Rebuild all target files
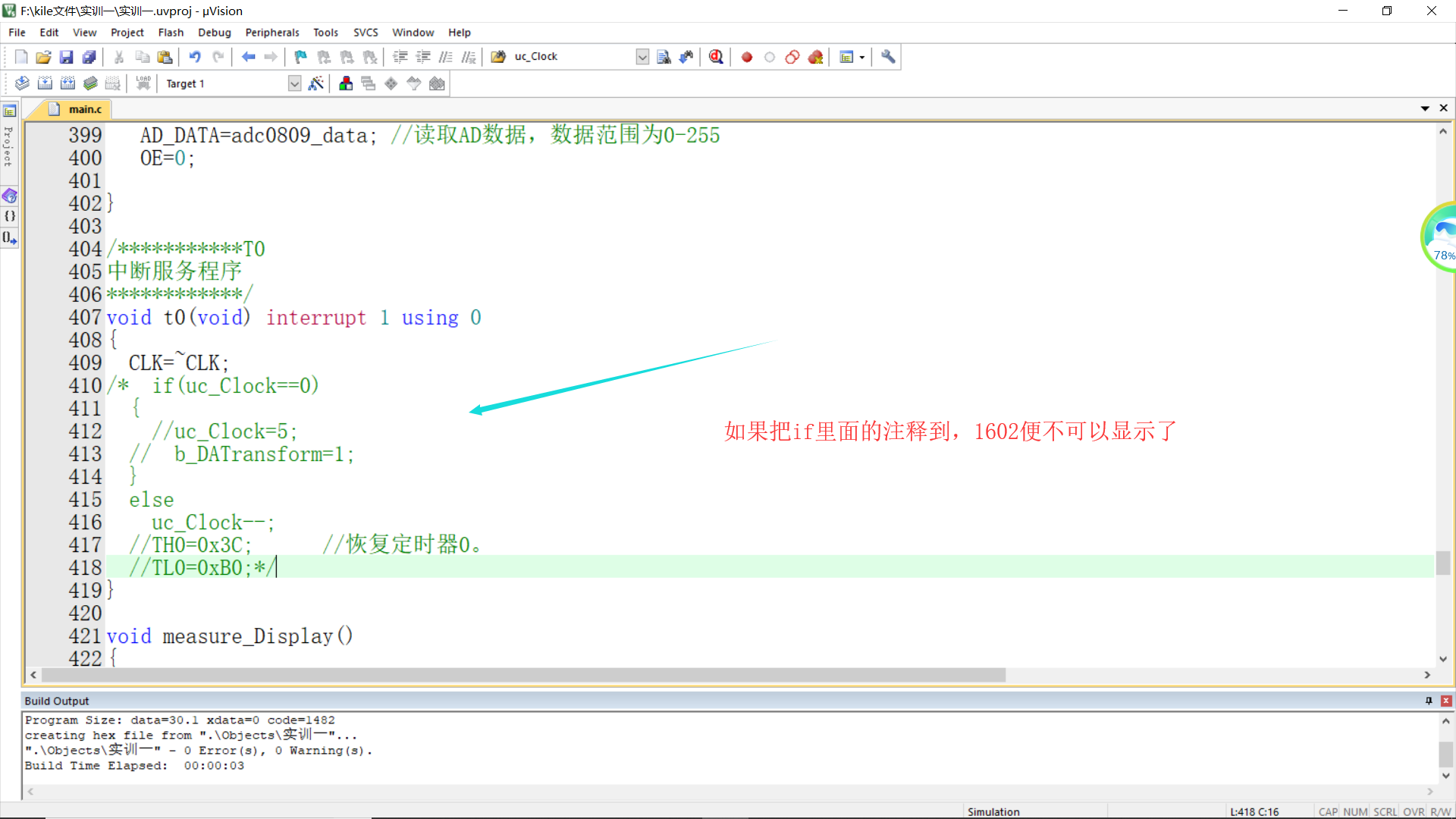 coord(67,83)
